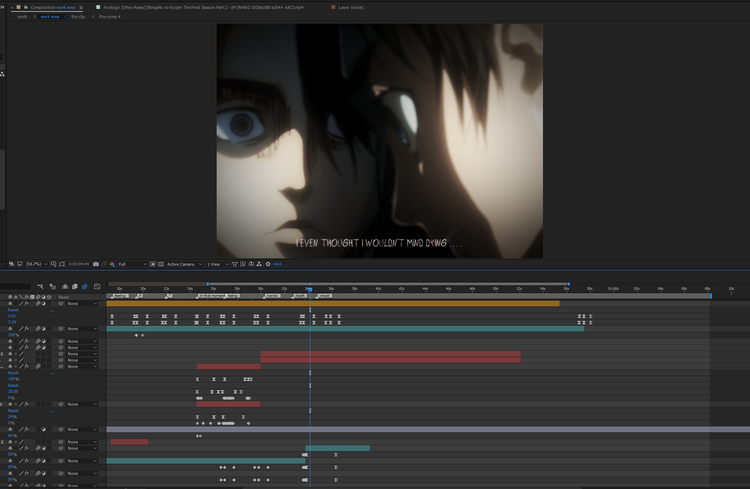Screen dimensions: 750x489
Task: Click the composition mini-flowchart icon
Action: click(40, 287)
